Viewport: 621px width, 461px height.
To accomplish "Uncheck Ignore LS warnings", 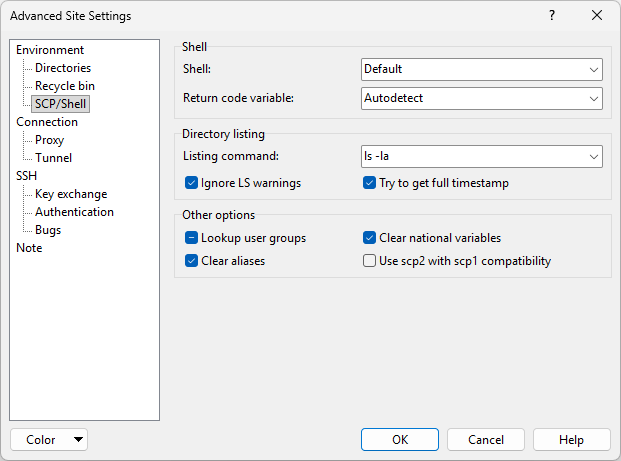I will click(192, 183).
